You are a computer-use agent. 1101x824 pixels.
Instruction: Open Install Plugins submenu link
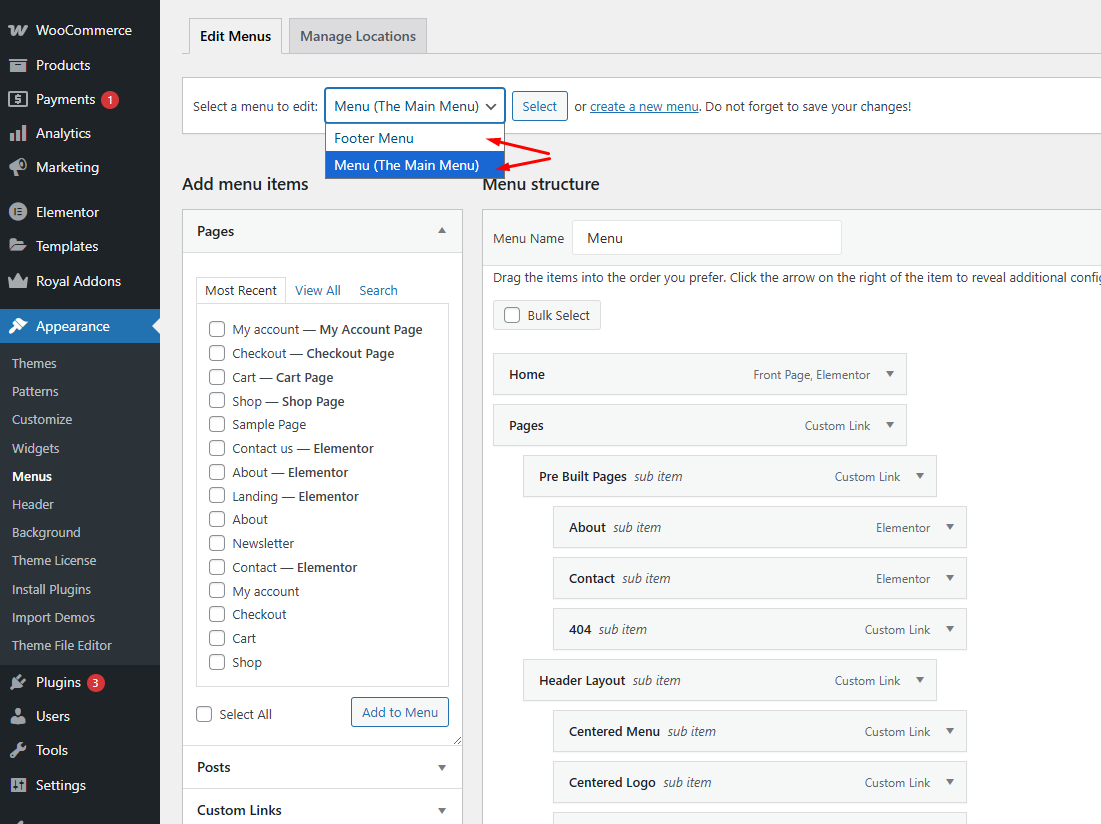pyautogui.click(x=51, y=590)
